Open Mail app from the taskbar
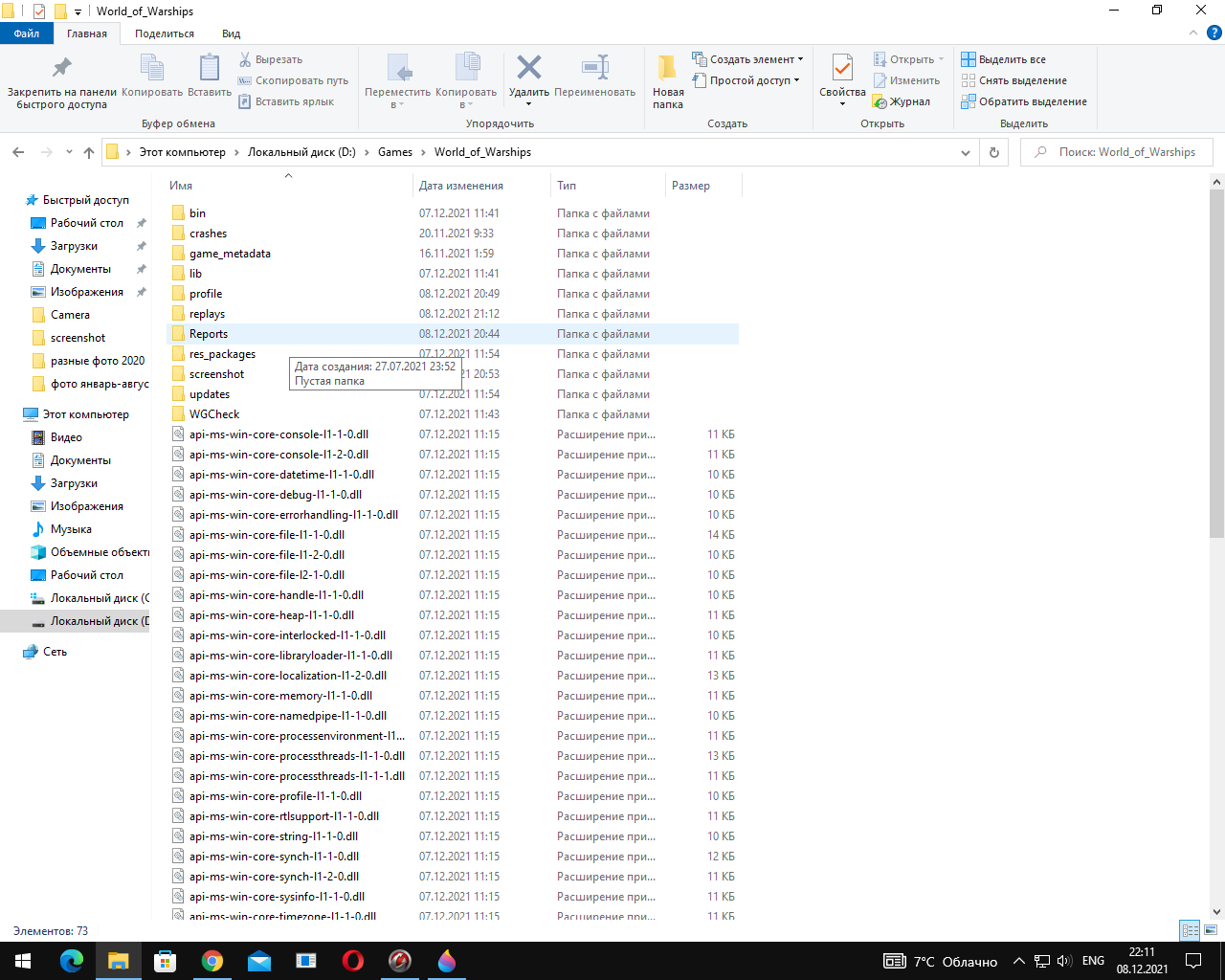 [259, 961]
